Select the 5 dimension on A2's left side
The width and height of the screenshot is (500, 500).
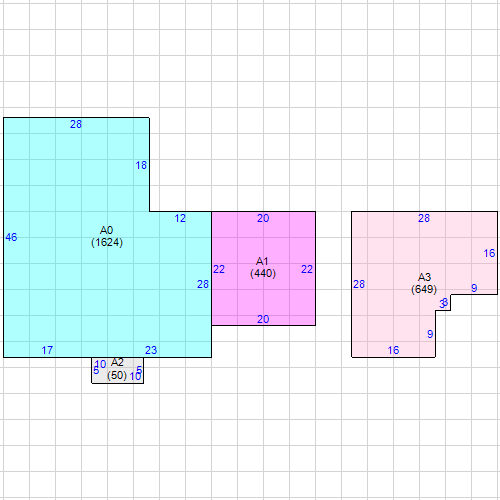(x=96, y=370)
